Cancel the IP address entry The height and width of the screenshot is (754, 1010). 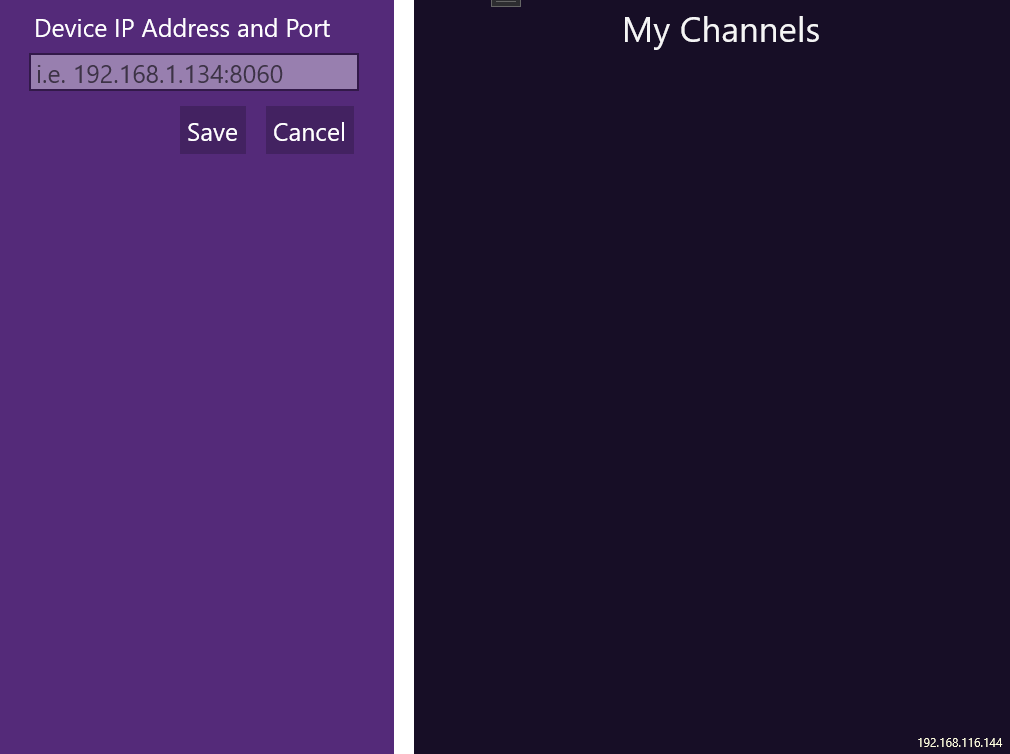(309, 130)
